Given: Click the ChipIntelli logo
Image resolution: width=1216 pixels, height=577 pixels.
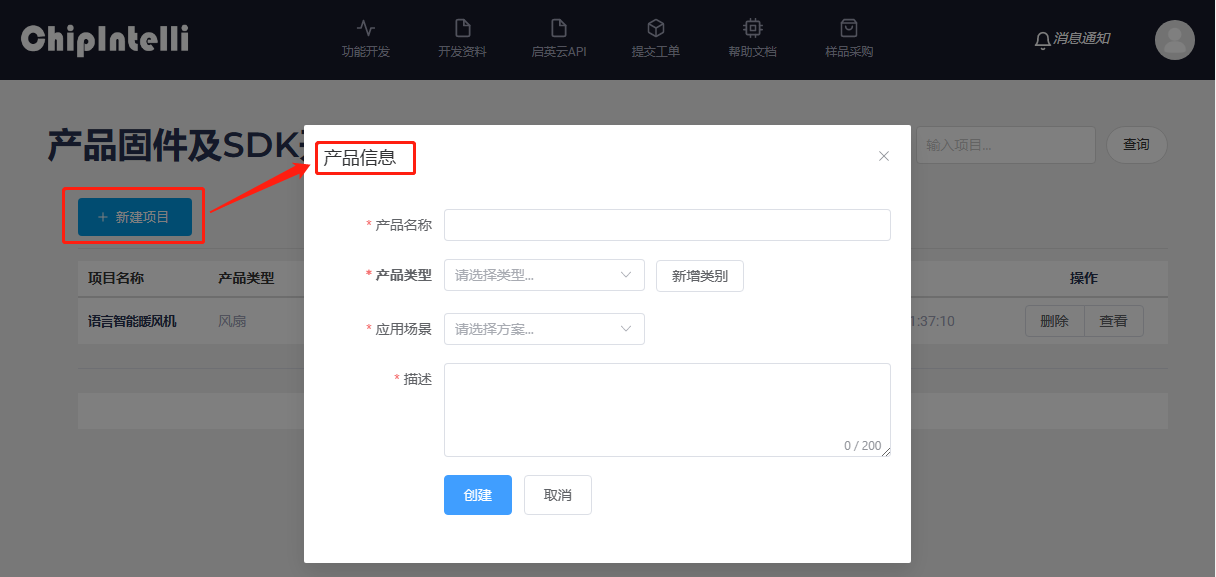Looking at the screenshot, I should pos(105,40).
